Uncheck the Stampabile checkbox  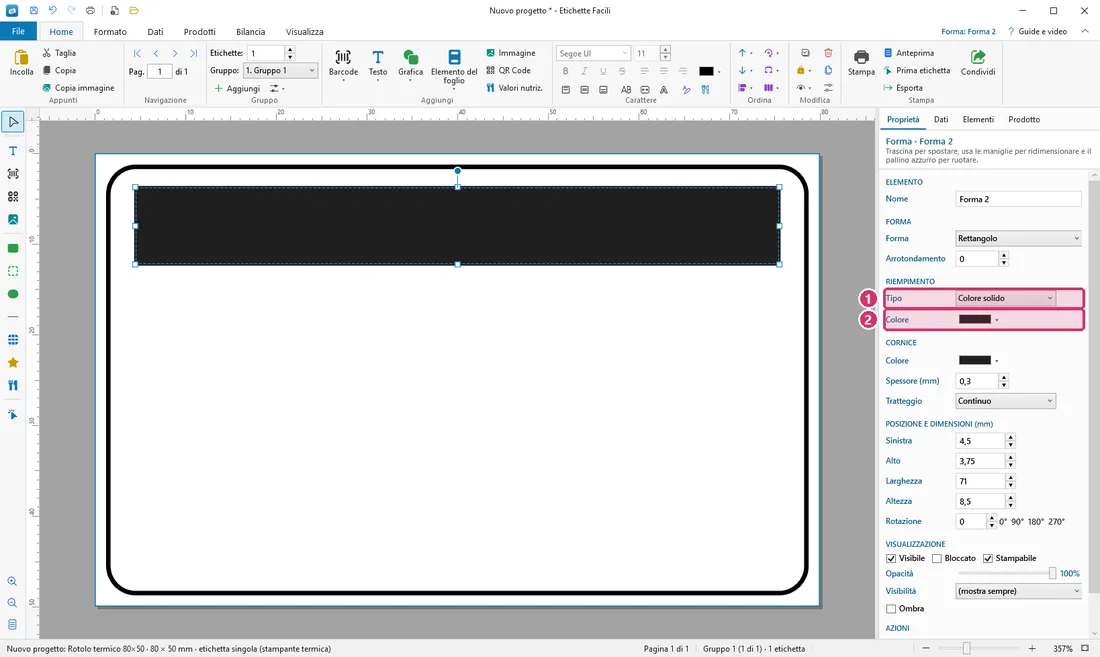click(x=988, y=558)
